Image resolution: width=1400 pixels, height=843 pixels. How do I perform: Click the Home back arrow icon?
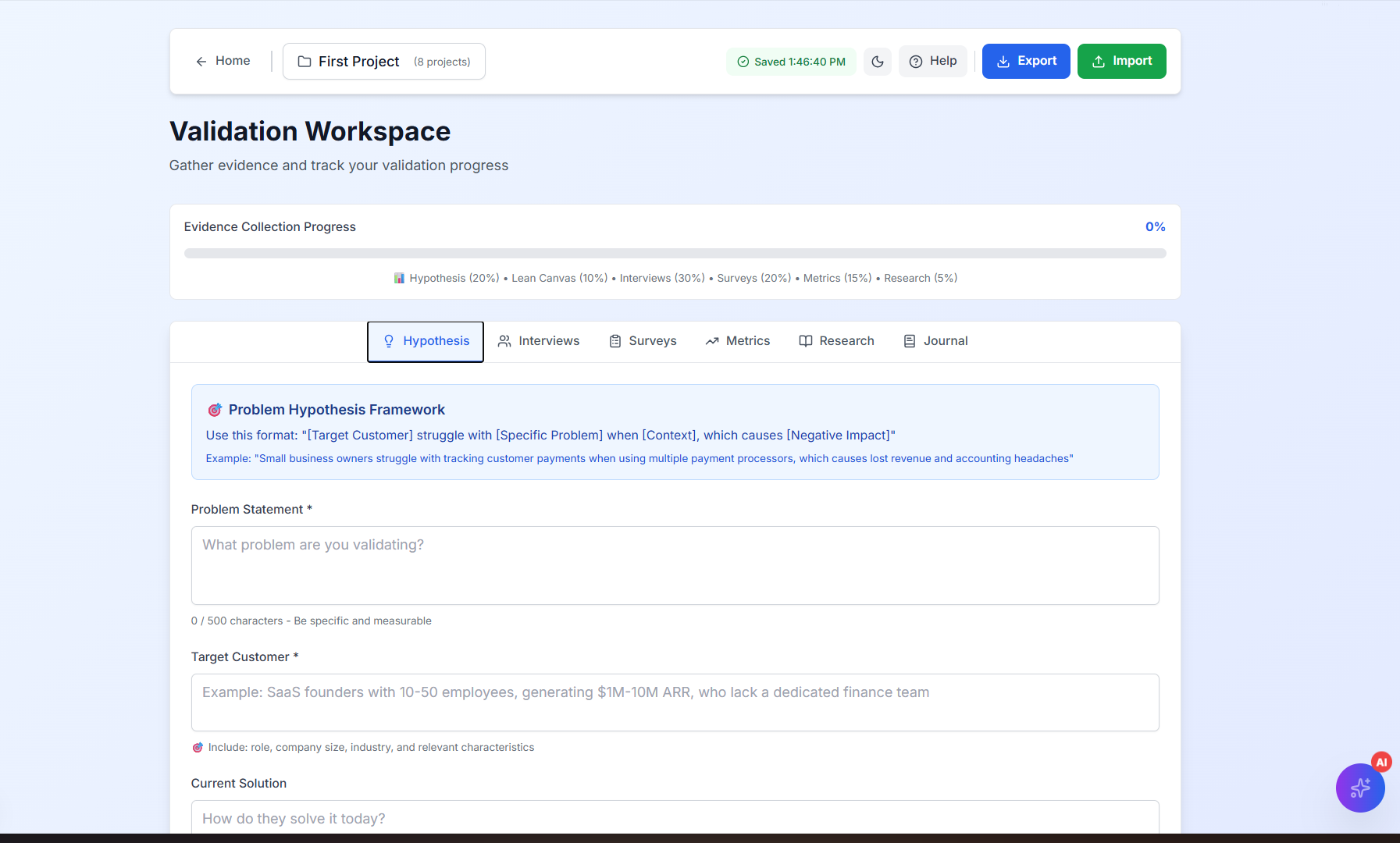(x=201, y=62)
